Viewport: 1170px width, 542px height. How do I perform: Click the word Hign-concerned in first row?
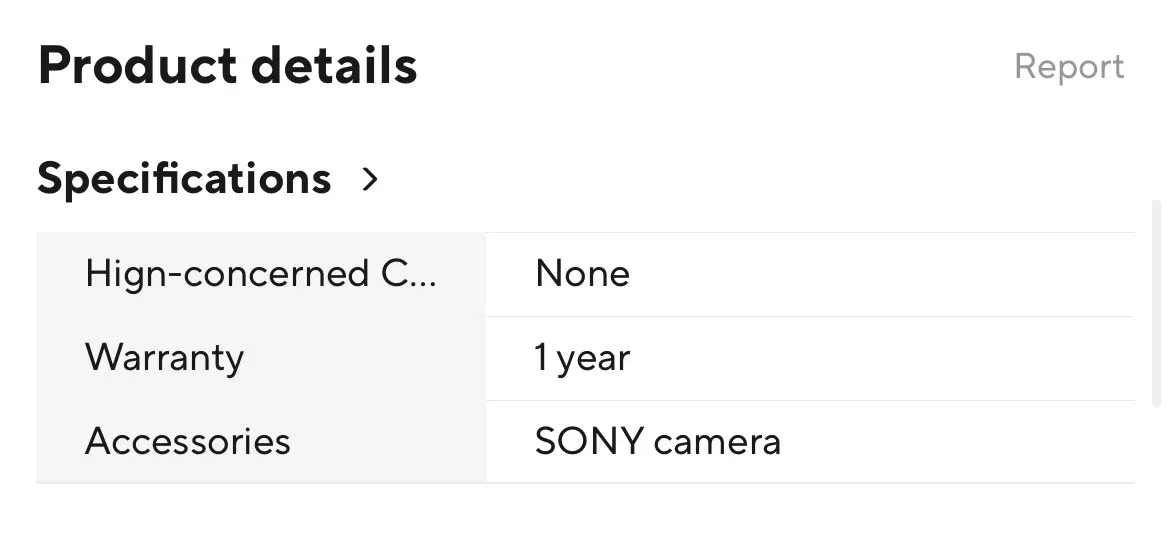point(227,274)
